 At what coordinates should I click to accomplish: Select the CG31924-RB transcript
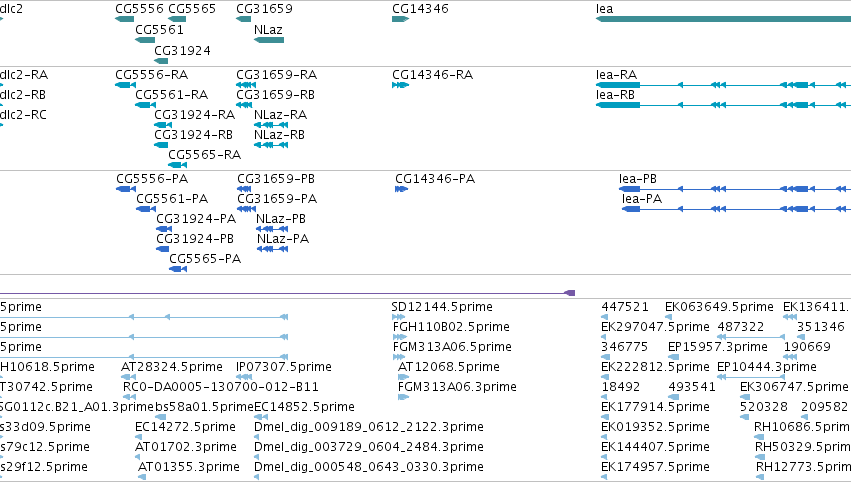pos(161,145)
